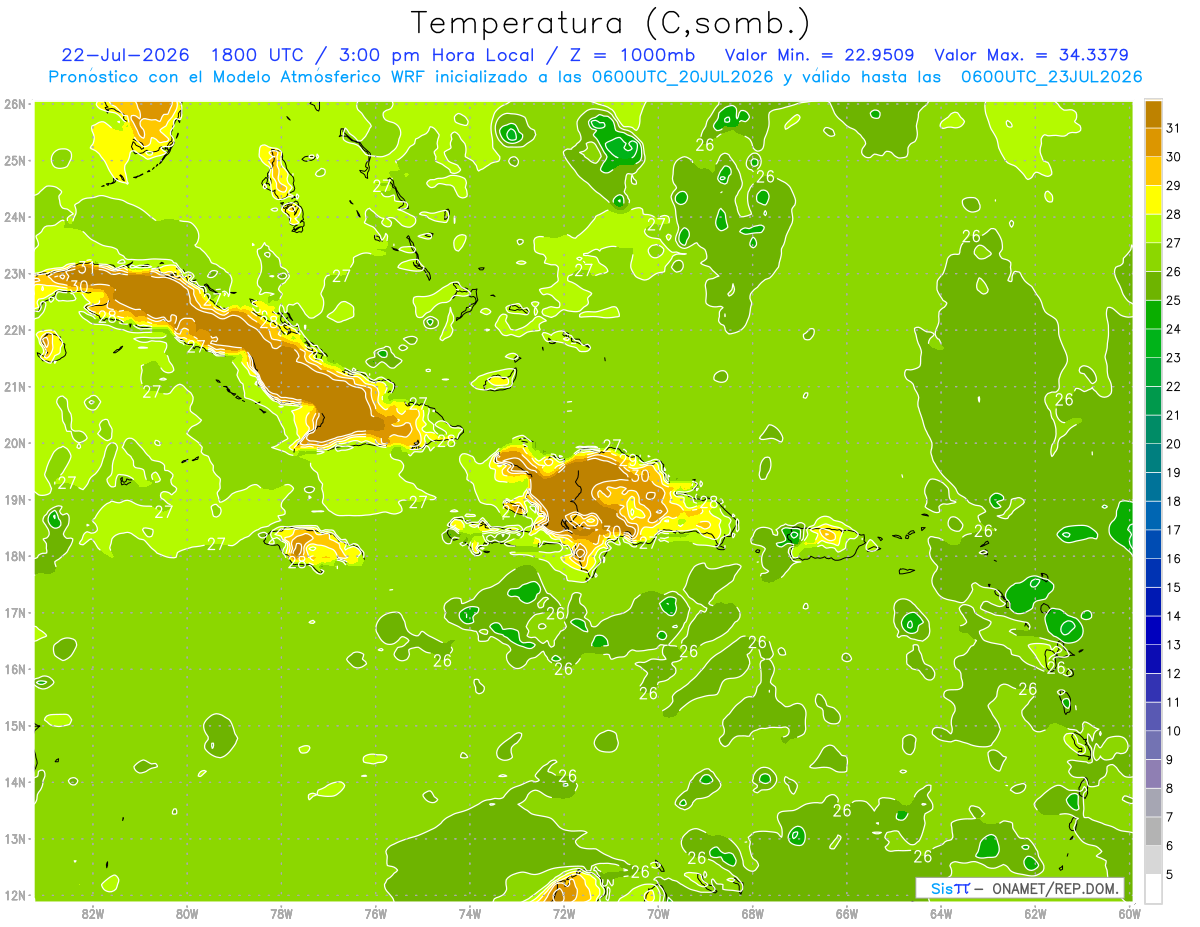
Task: Click the "78W" longitude axis label
Action: [281, 913]
